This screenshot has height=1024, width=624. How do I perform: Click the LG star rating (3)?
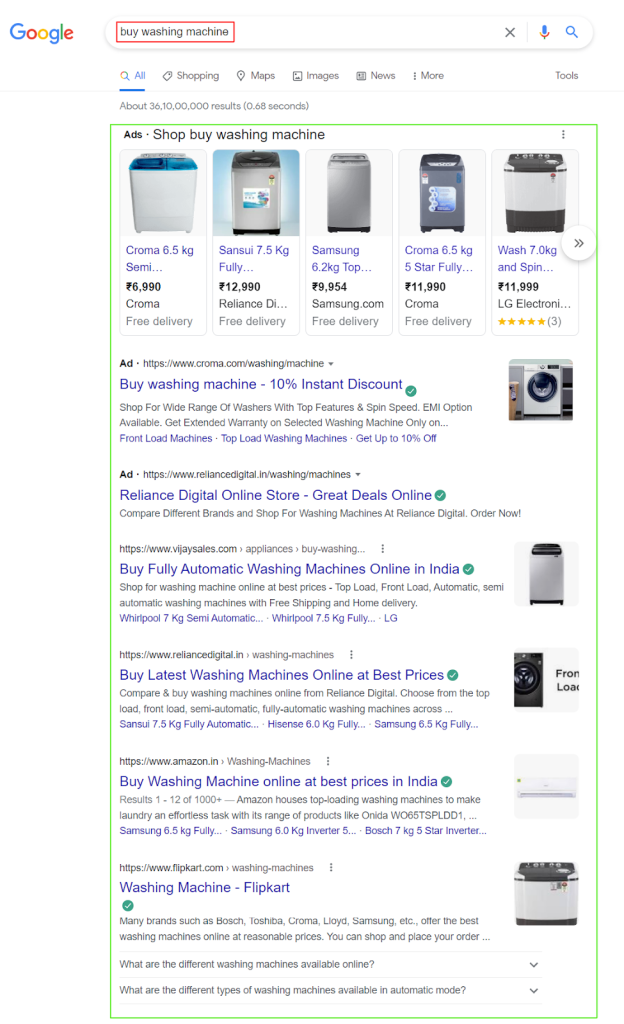coord(529,321)
